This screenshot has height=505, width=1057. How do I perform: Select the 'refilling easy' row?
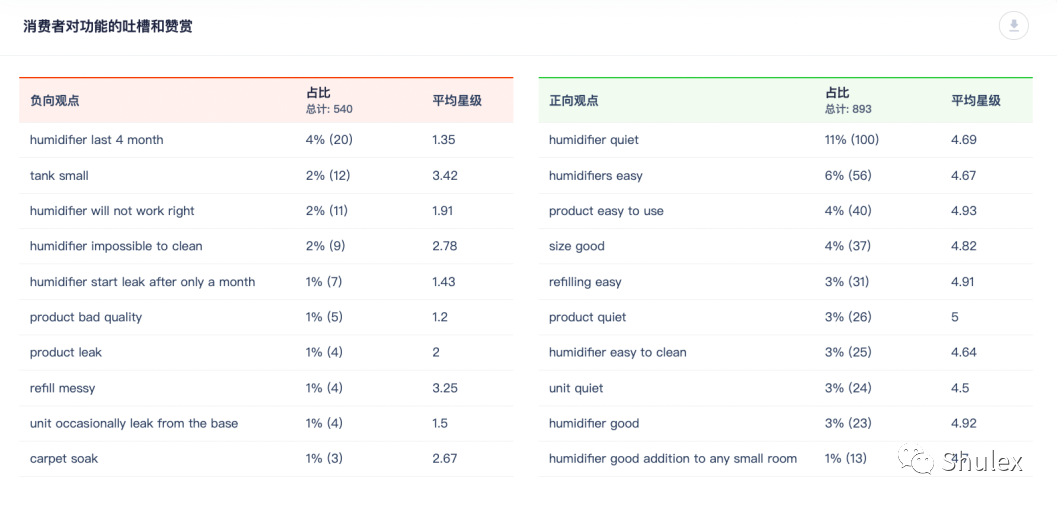785,282
